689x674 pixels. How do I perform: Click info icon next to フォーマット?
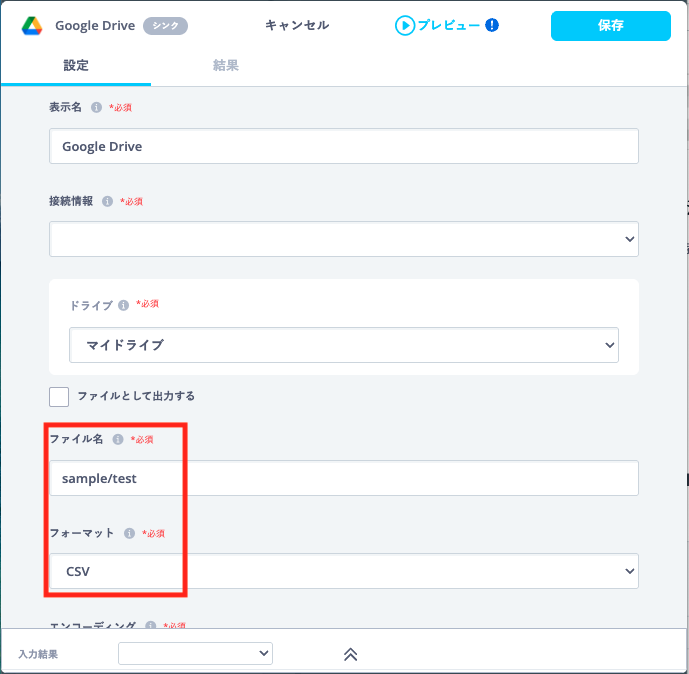[129, 533]
